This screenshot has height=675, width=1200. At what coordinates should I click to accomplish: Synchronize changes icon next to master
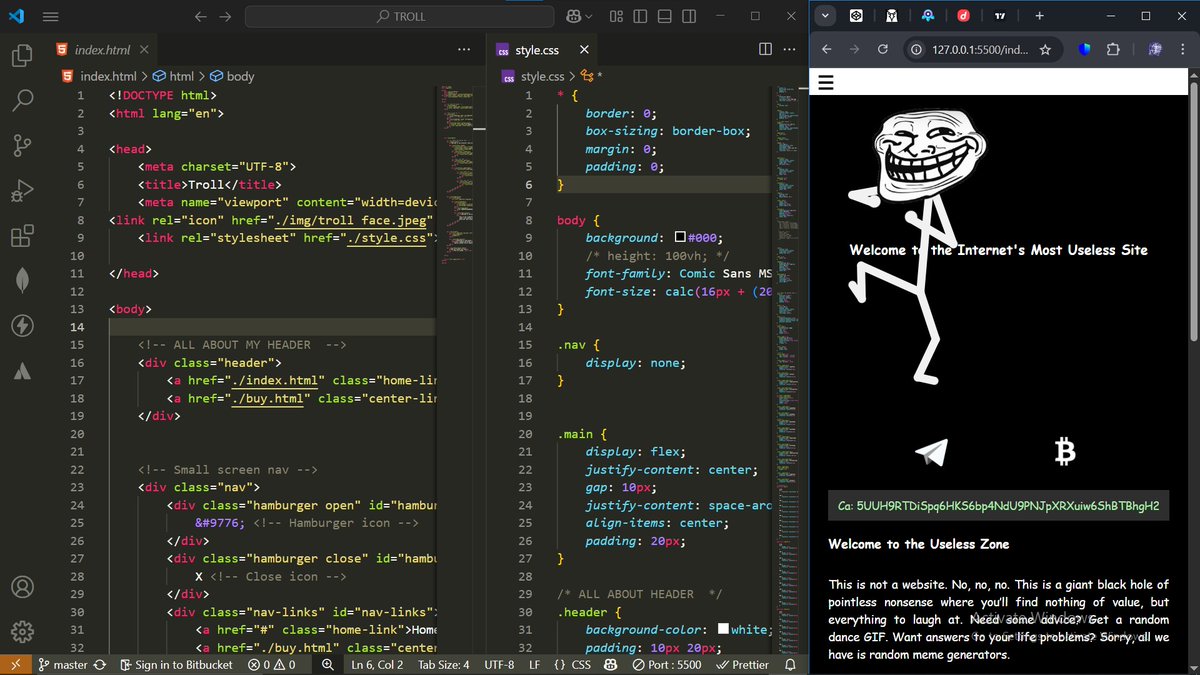pyautogui.click(x=99, y=664)
